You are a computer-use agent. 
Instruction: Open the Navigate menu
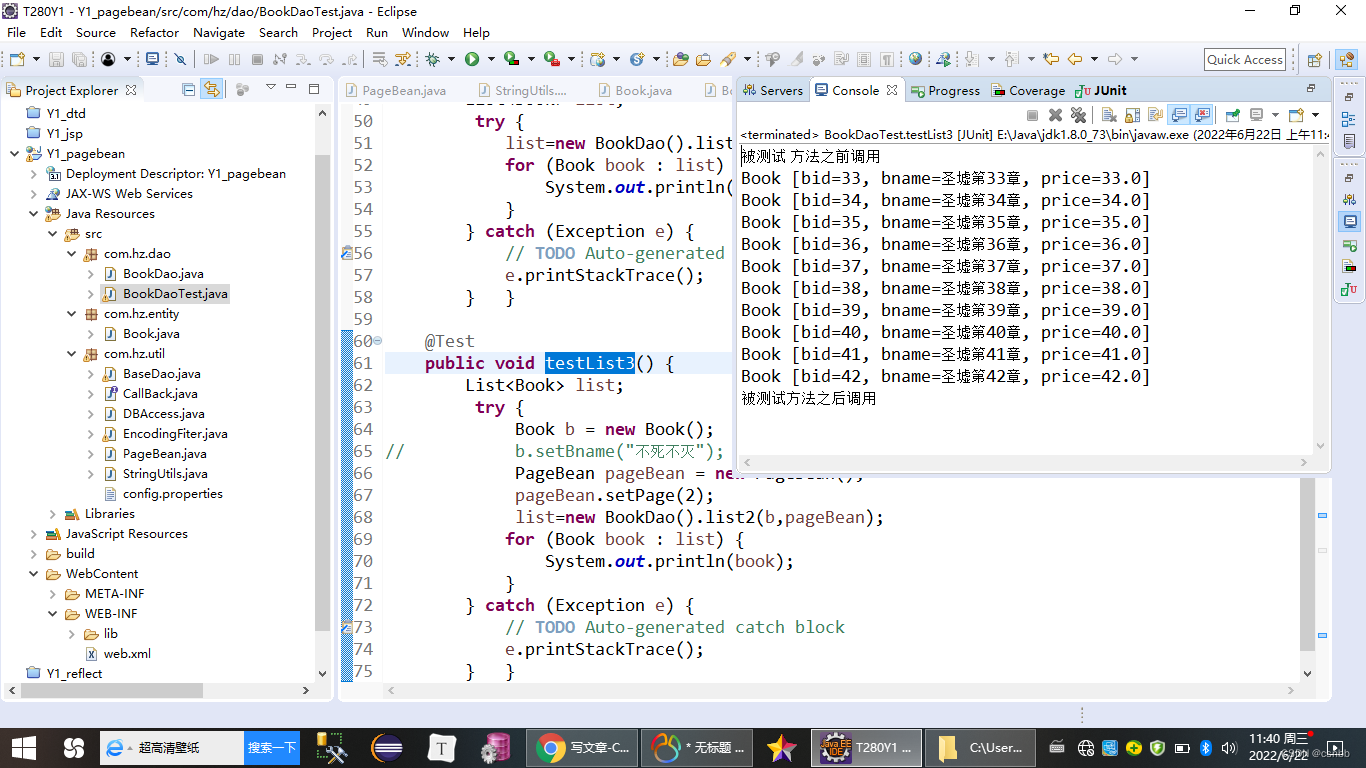point(219,32)
